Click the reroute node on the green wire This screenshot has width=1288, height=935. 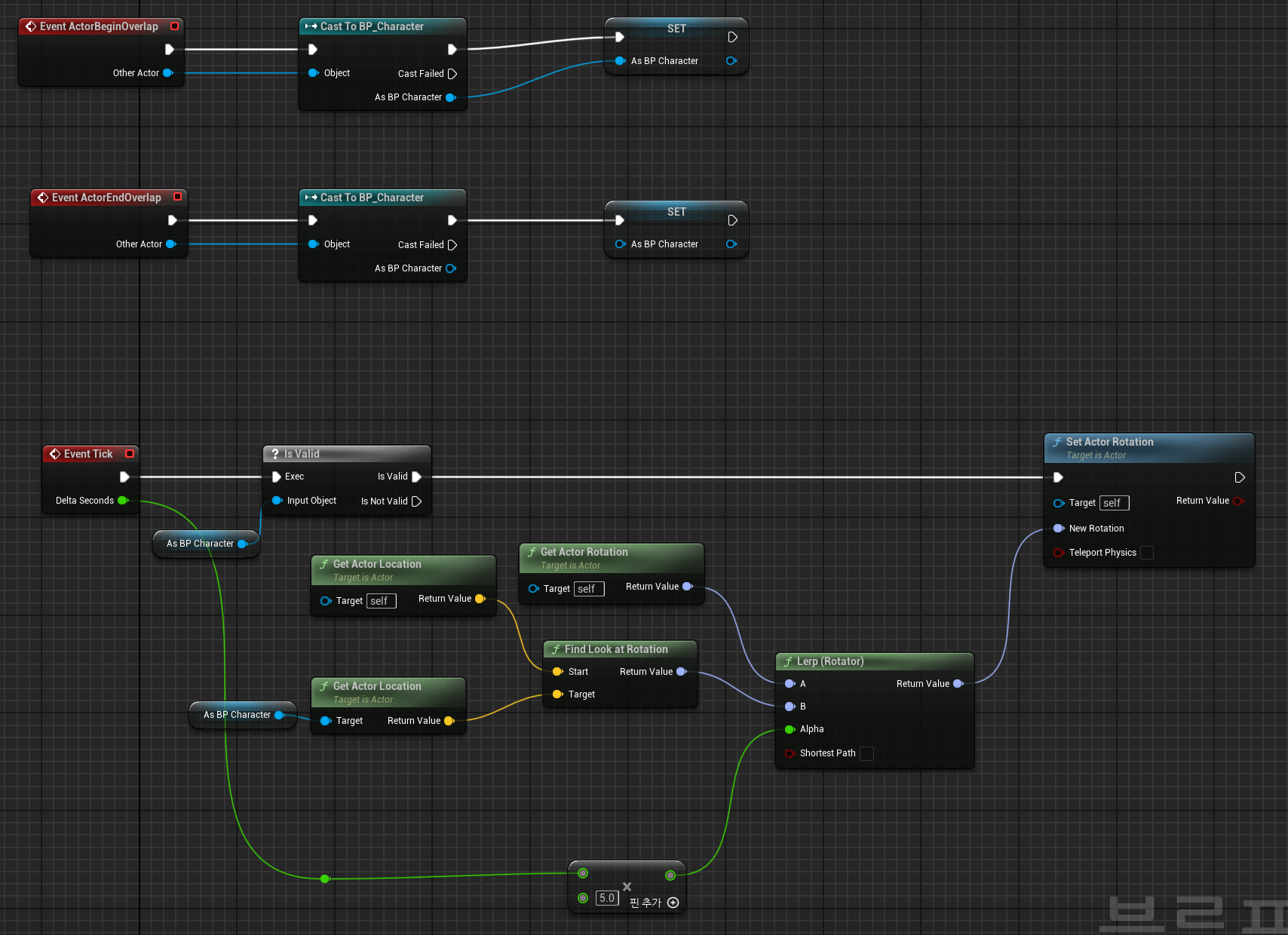click(325, 878)
